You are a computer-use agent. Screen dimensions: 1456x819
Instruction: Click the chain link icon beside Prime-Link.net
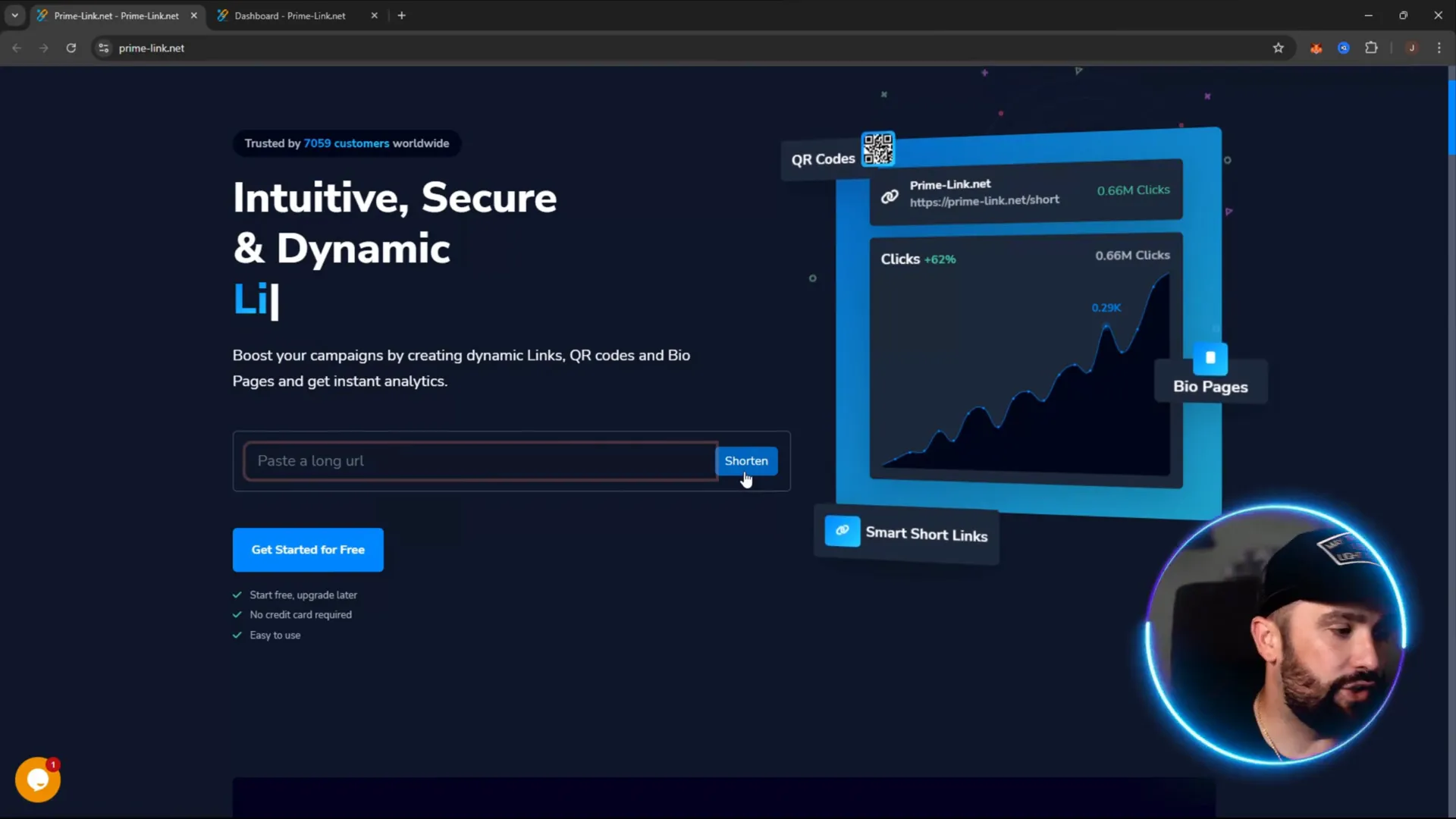[x=890, y=197]
